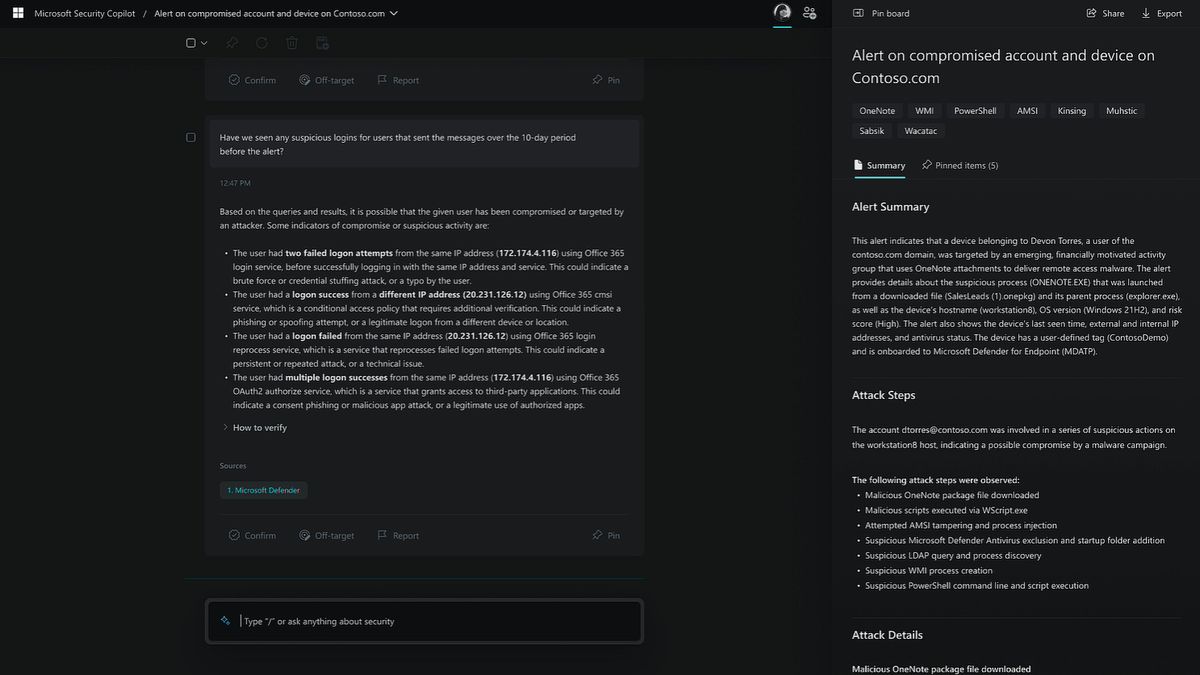Click 'Malicious scripts executed via WScript.exe' bullet
The image size is (1200, 675).
click(x=946, y=510)
